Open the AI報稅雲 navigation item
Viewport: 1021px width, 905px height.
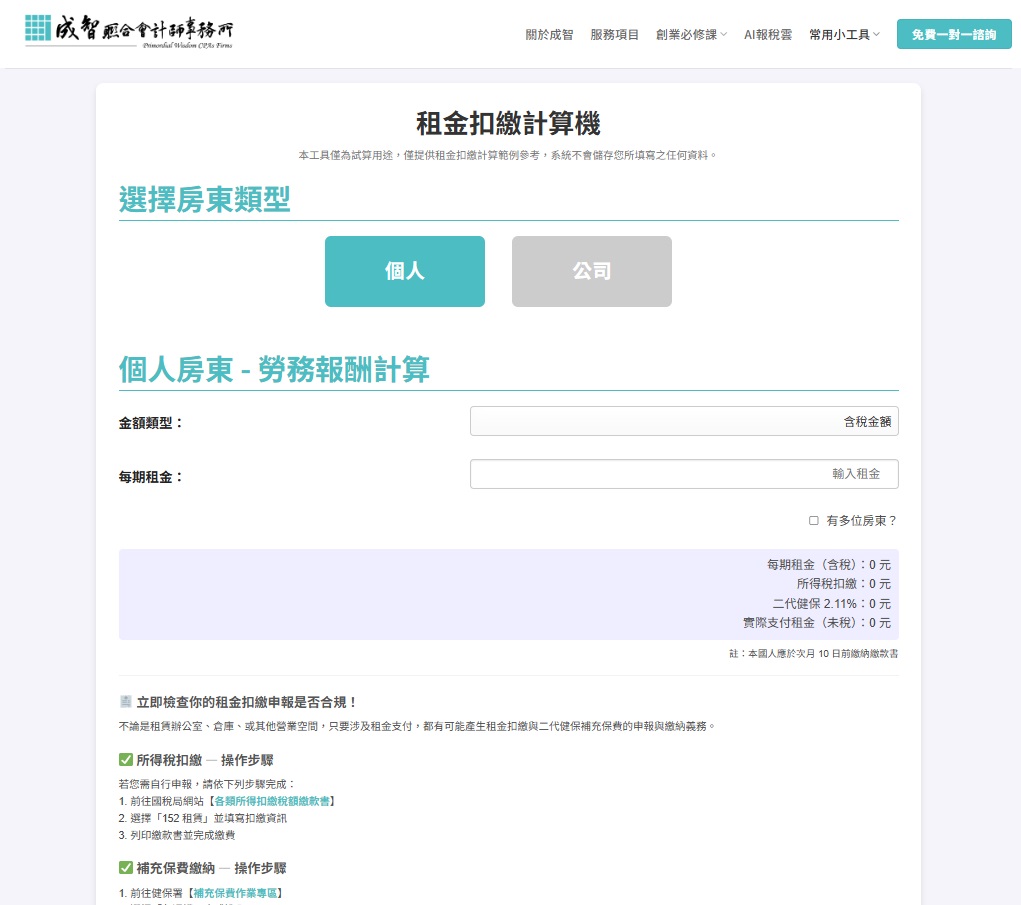767,35
